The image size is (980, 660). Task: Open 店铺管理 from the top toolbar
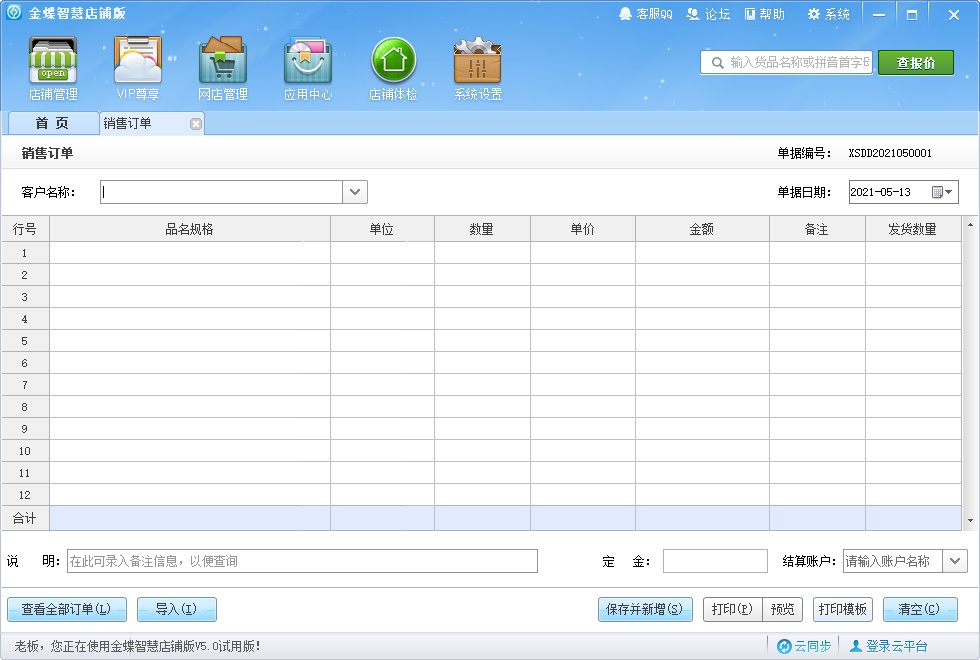[51, 67]
